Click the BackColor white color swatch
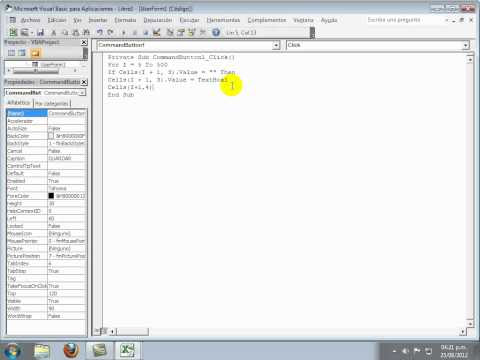The image size is (480, 360). coord(51,136)
